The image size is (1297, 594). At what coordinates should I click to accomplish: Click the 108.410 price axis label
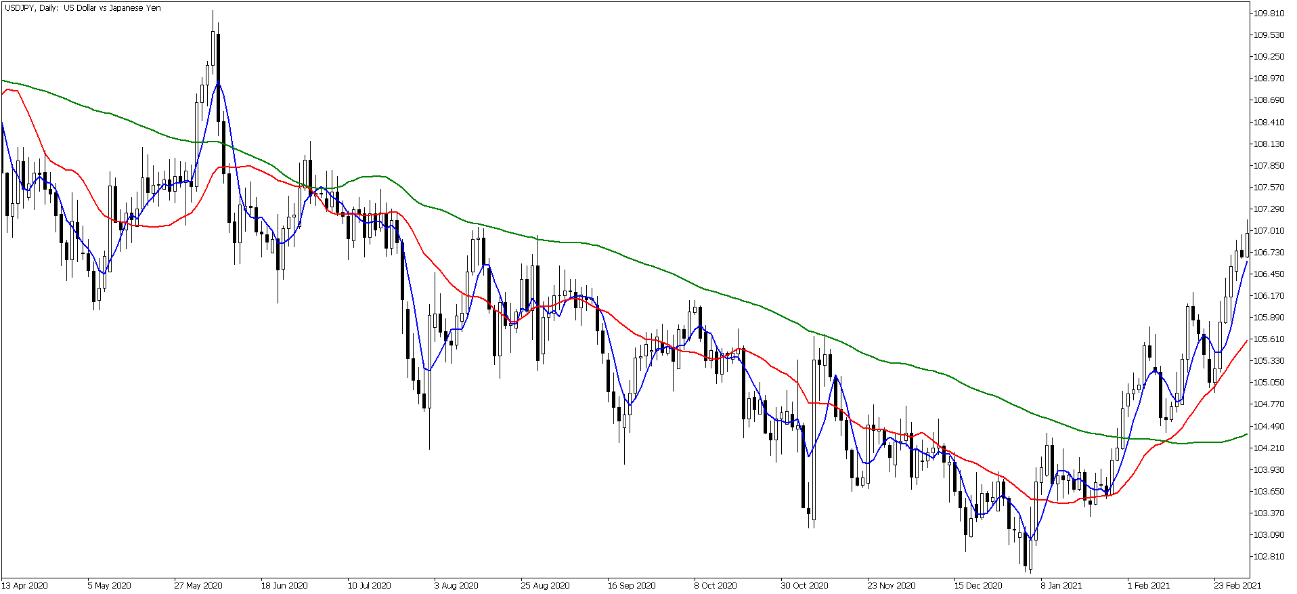(x=1268, y=122)
